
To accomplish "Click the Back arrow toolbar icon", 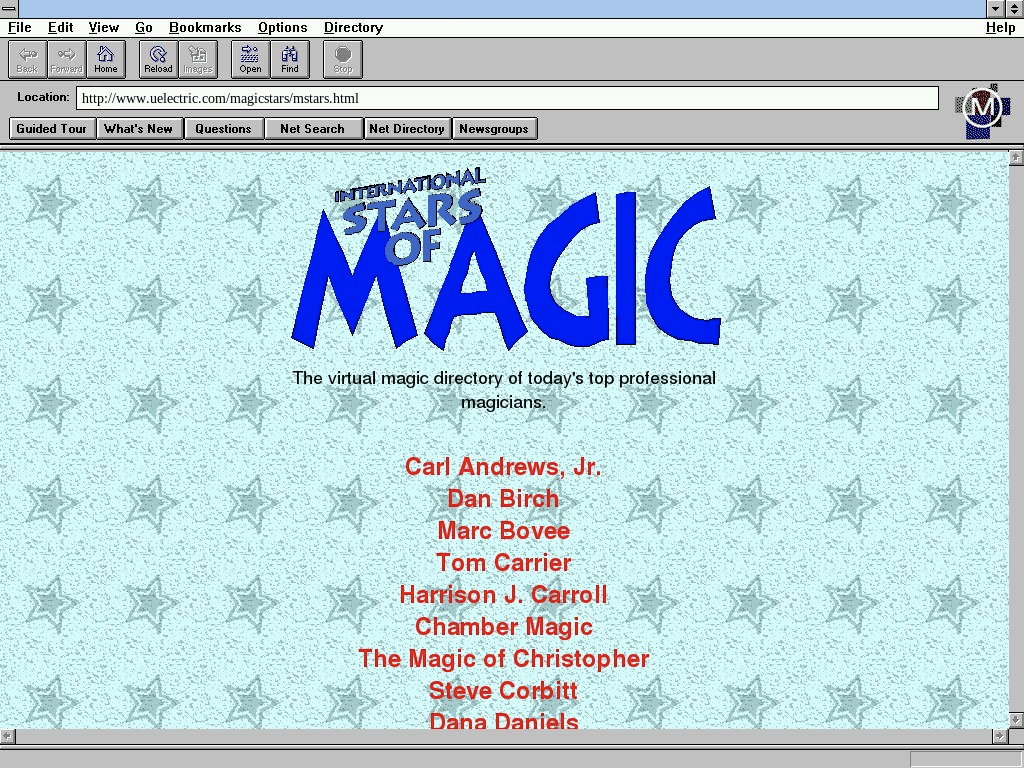I will coord(27,59).
